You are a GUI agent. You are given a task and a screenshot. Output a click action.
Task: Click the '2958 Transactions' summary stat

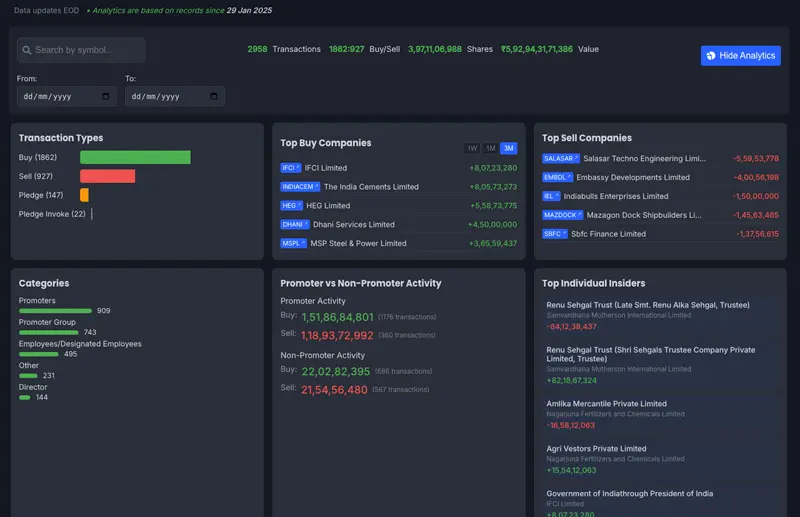point(284,49)
